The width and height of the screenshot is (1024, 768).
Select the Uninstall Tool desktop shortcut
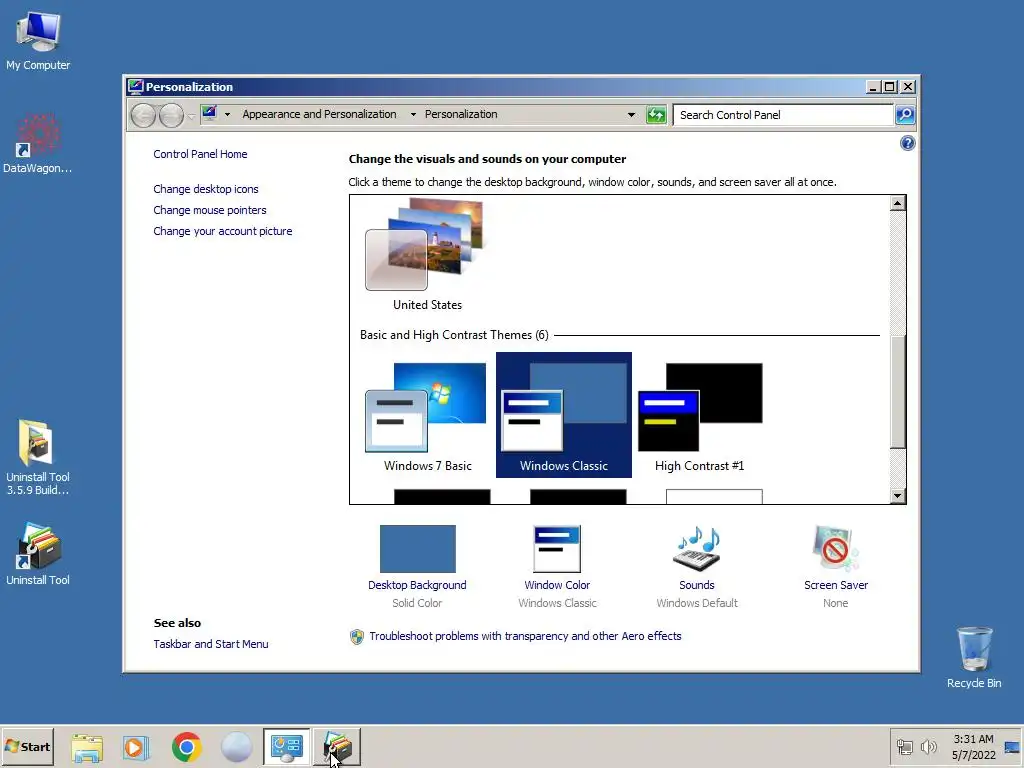38,554
